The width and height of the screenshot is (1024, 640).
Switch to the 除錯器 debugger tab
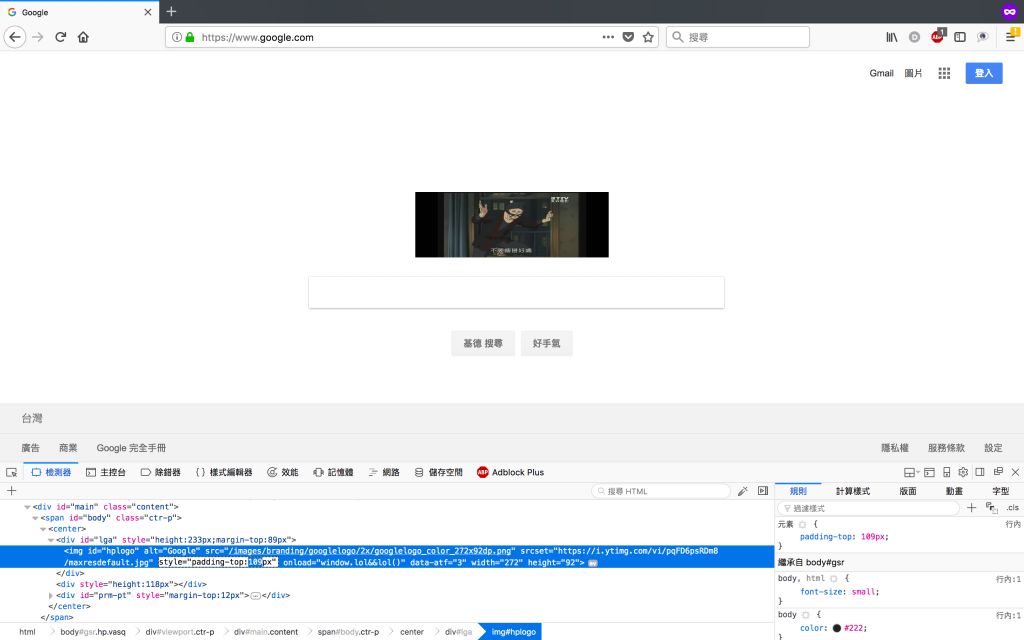(x=161, y=472)
